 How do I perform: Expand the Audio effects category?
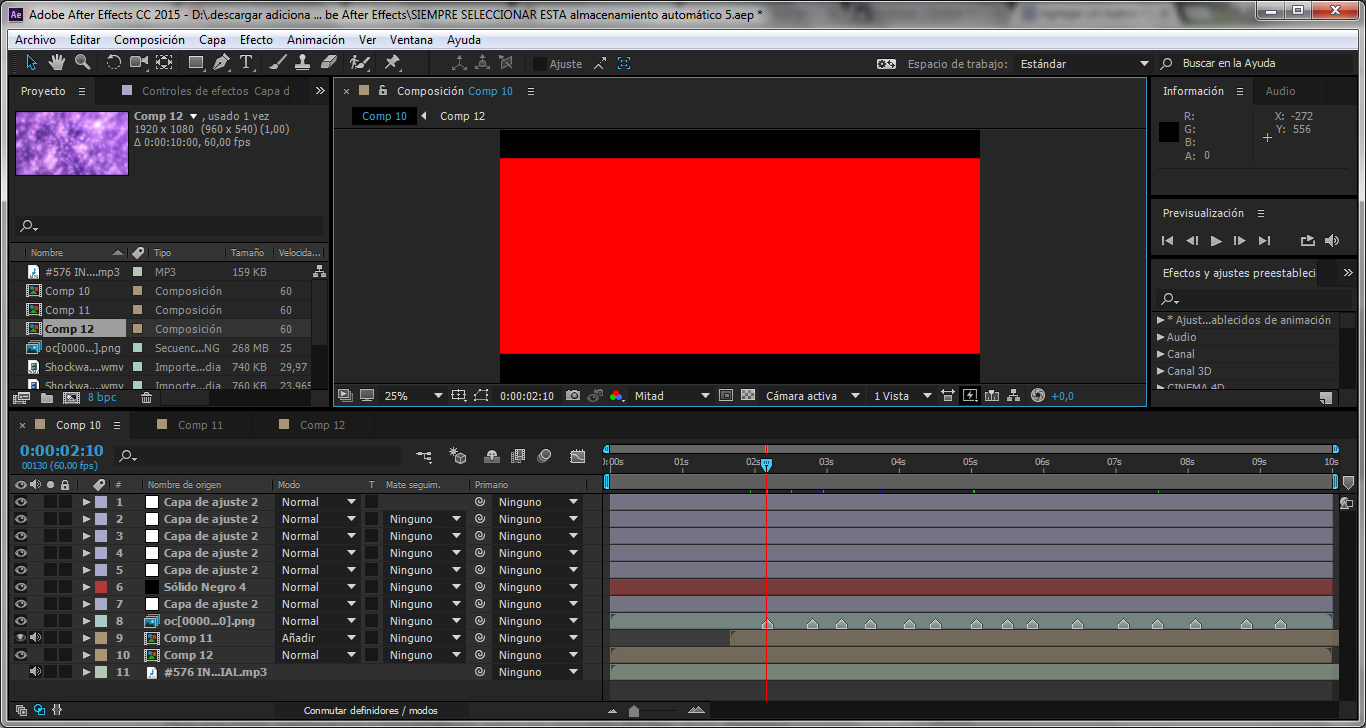tap(1161, 337)
